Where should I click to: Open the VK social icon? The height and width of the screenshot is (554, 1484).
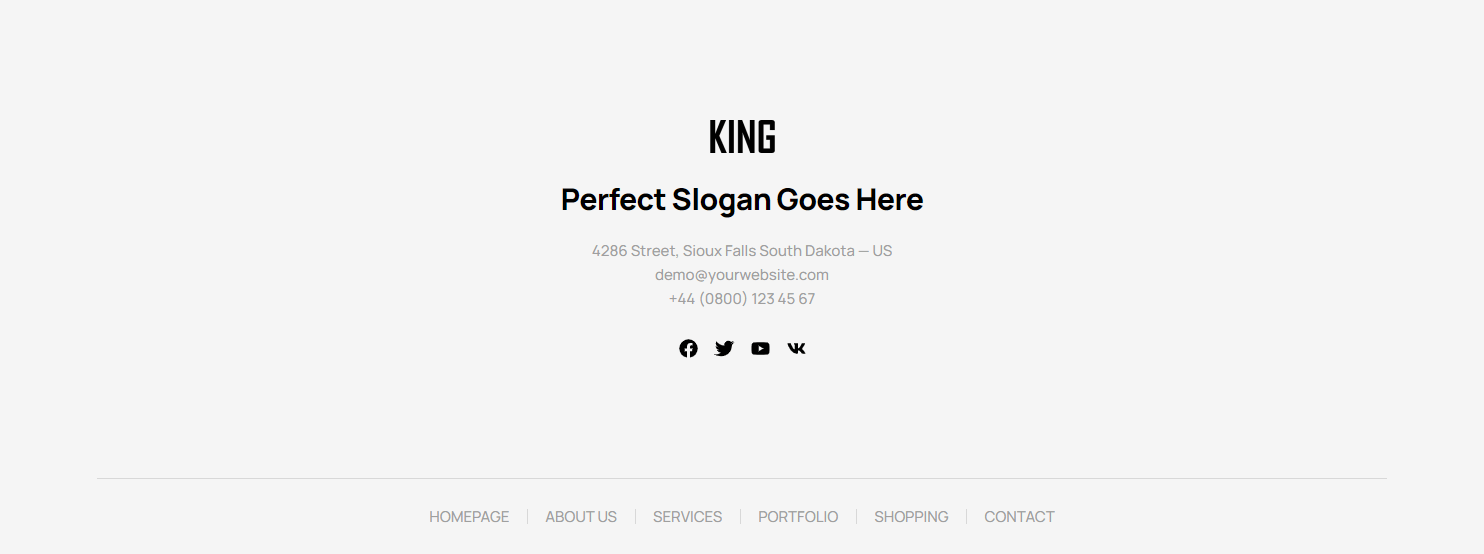click(796, 348)
